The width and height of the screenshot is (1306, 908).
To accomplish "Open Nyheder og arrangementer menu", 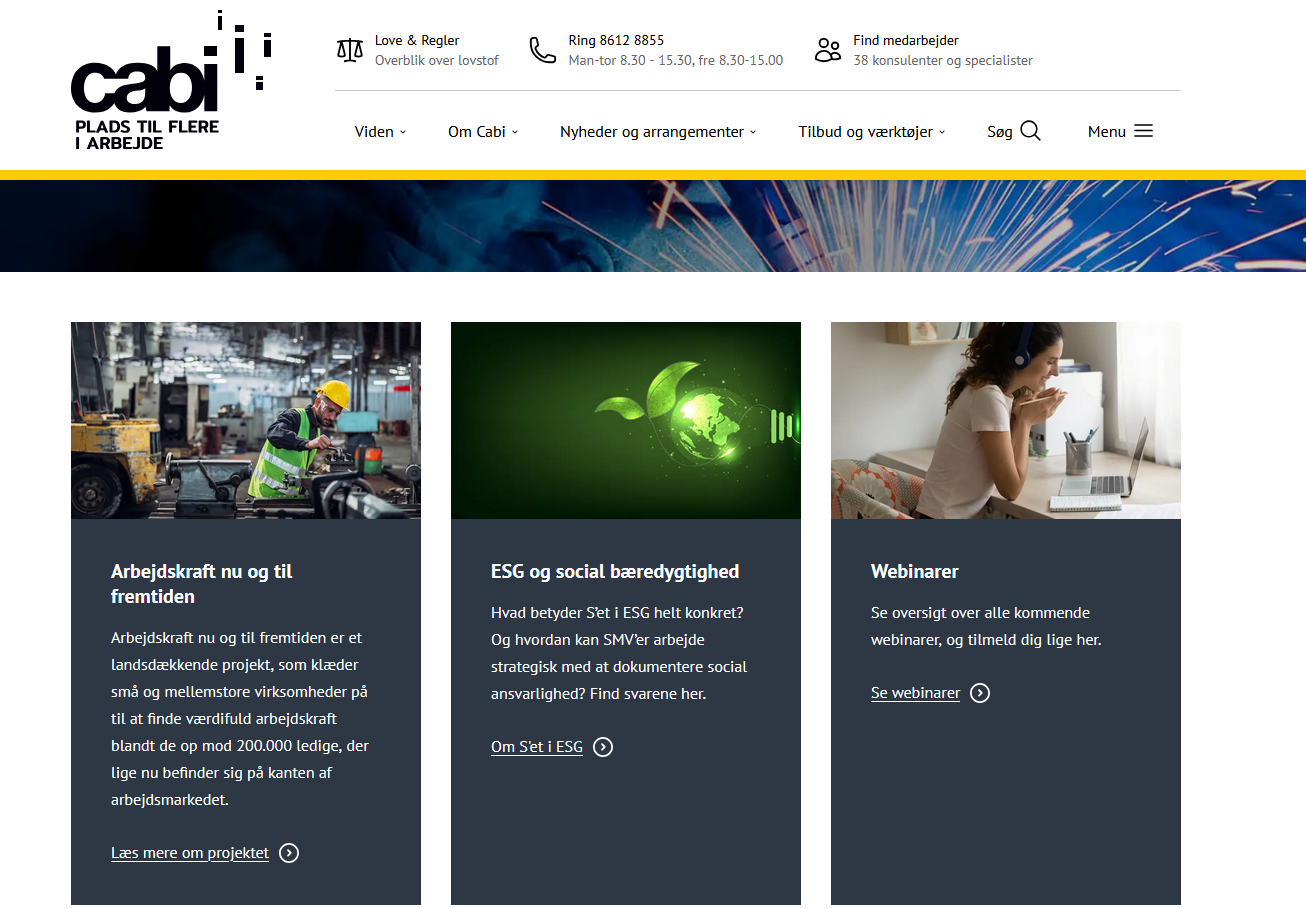I will (x=652, y=132).
